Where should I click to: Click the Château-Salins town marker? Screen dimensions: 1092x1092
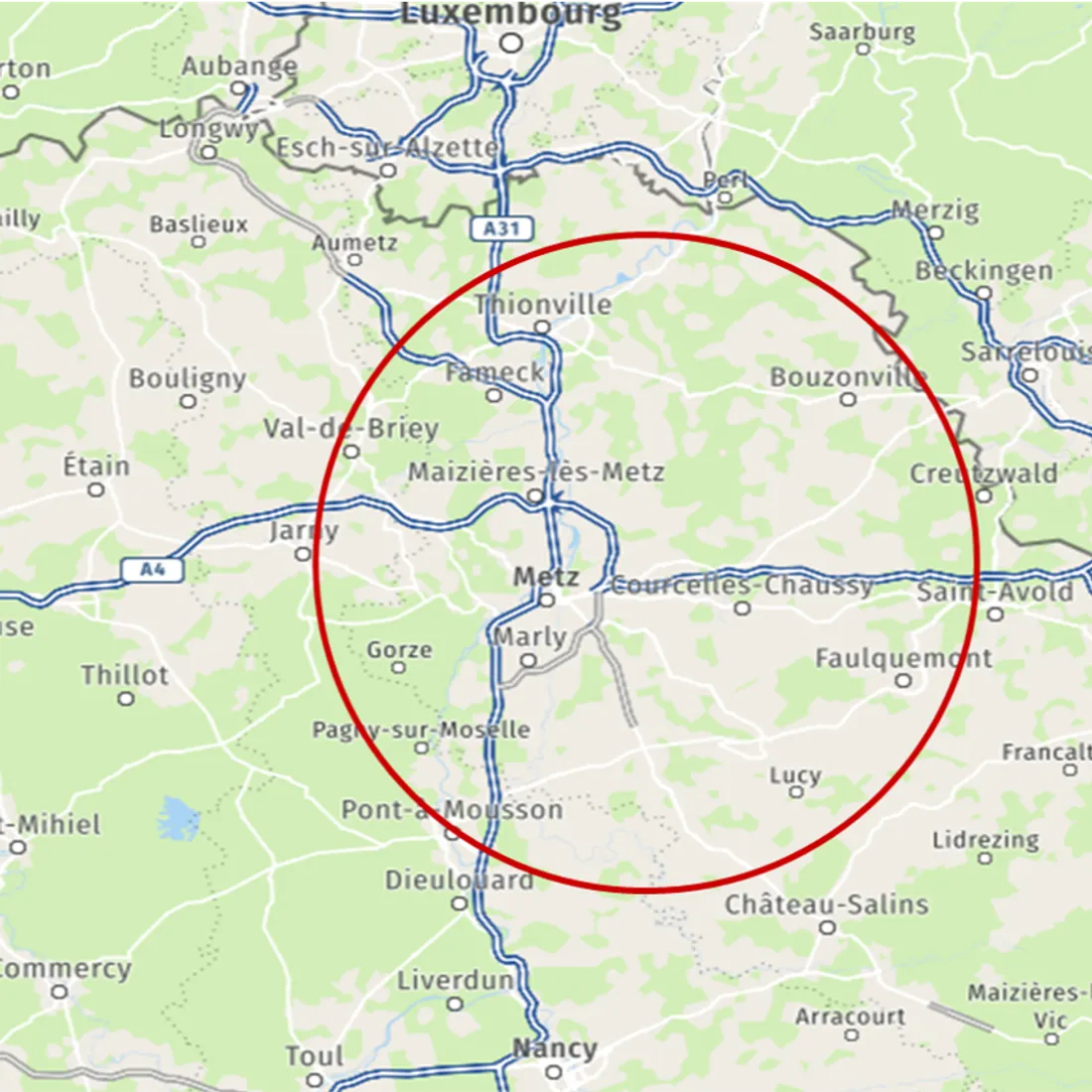(x=827, y=927)
